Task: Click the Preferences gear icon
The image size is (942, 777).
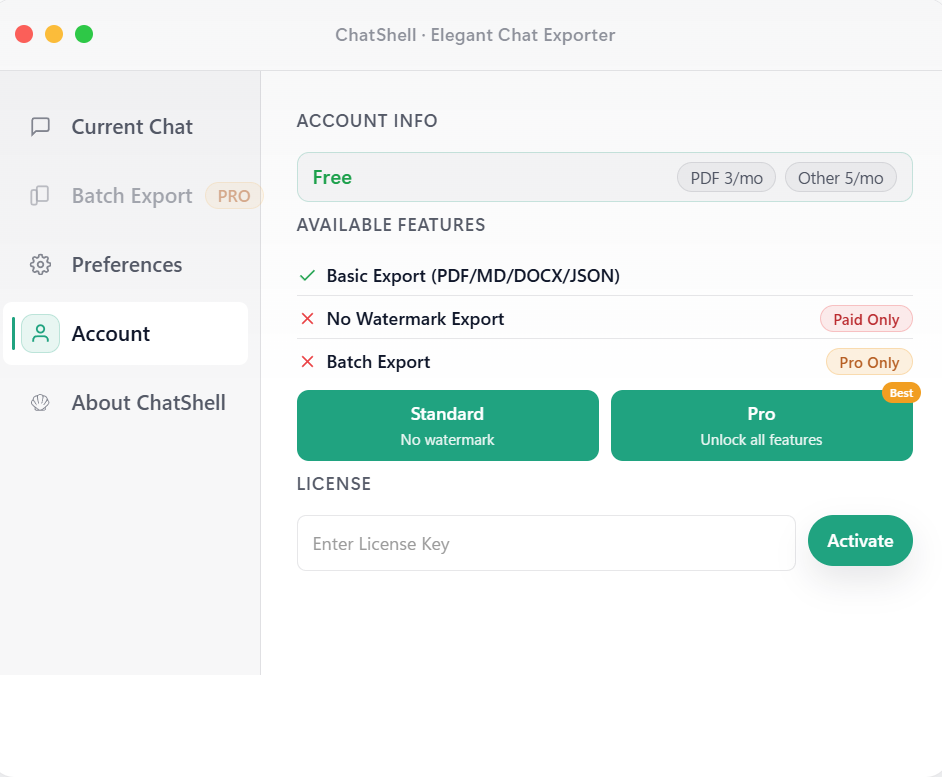Action: tap(40, 265)
